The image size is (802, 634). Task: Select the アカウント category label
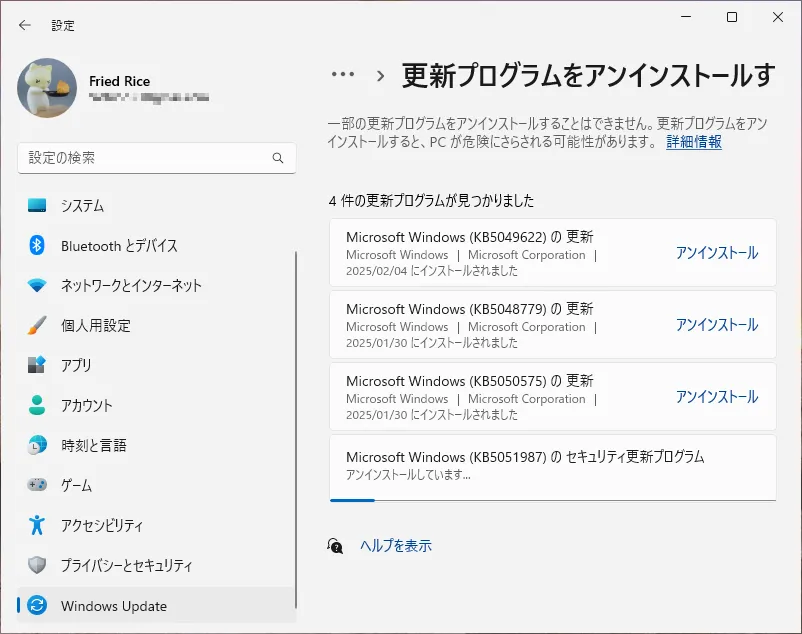pos(86,405)
